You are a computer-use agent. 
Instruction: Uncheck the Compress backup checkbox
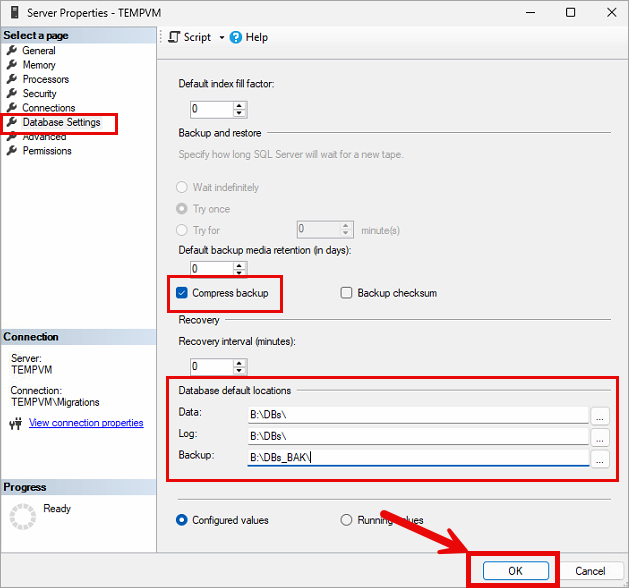[x=182, y=293]
